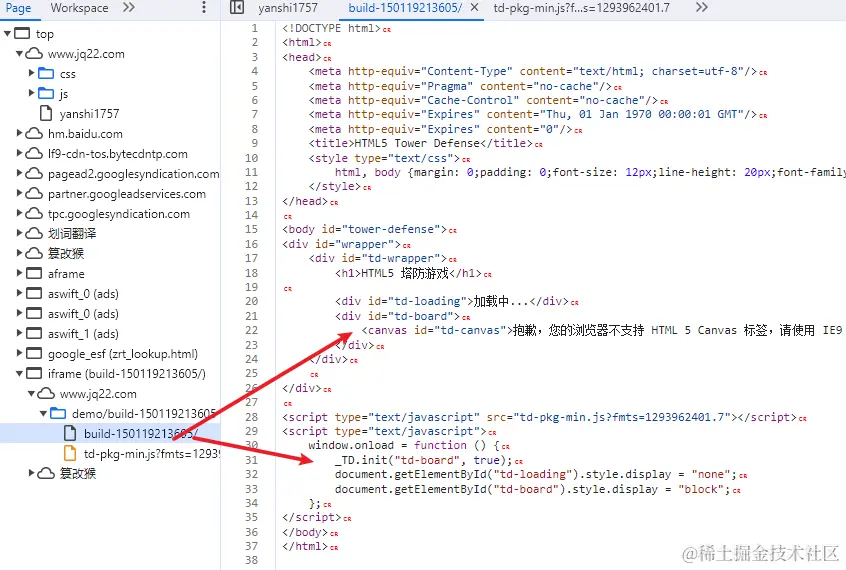Viewport: 846px width, 570px height.
Task: Switch to the yanshi1757 editor tab
Action: tap(288, 8)
